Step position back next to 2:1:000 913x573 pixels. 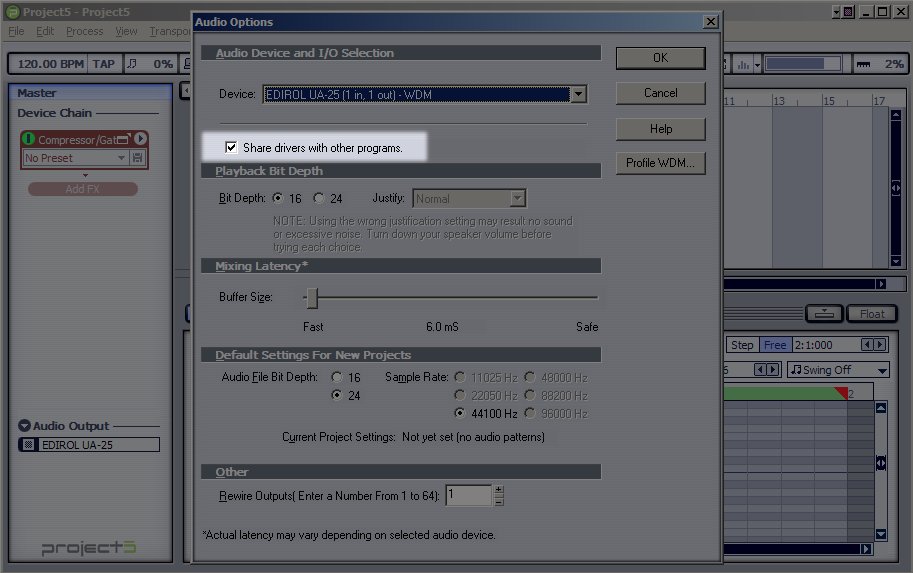(867, 345)
